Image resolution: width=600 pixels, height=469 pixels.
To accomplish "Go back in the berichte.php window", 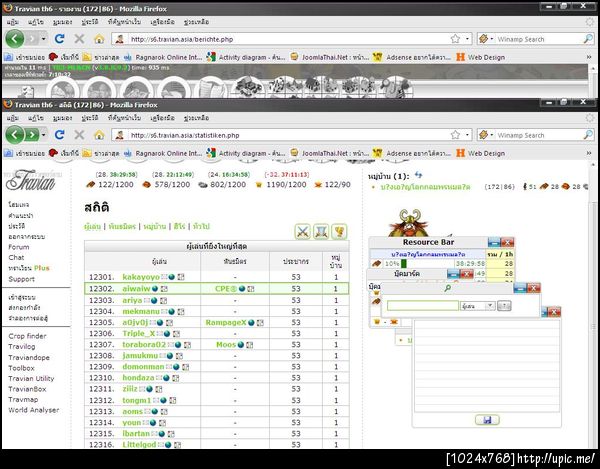I will pyautogui.click(x=15, y=39).
